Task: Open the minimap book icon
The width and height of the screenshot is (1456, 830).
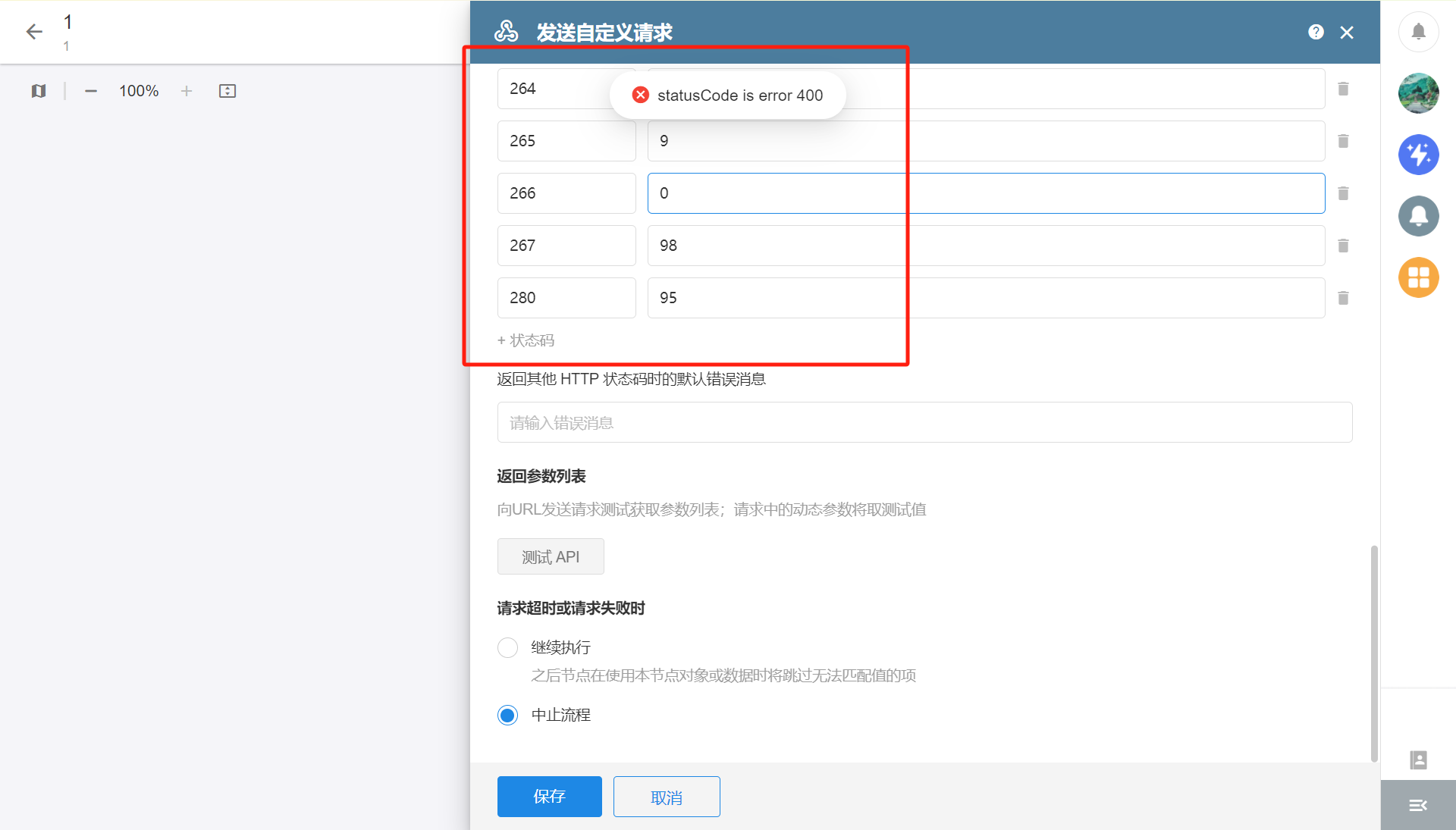Action: pos(39,91)
